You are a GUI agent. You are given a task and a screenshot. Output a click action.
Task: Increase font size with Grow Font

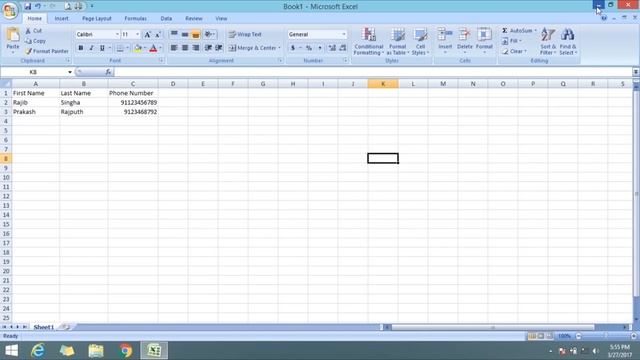pyautogui.click(x=147, y=35)
